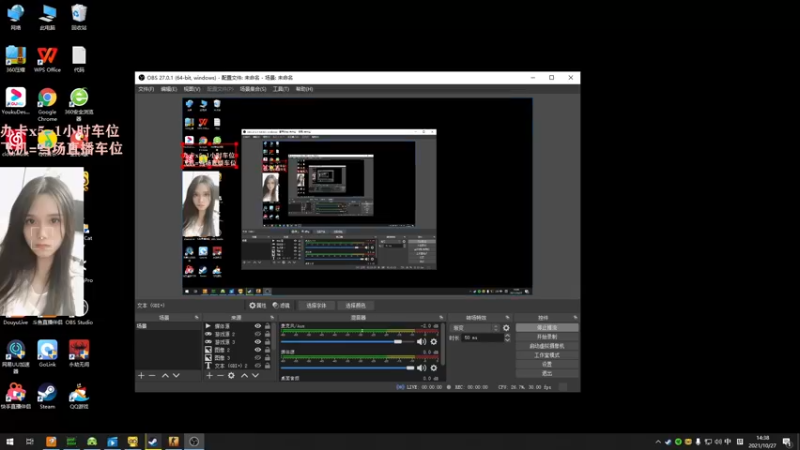Toggle visibility eye of 图像 3 source
Viewport: 800px width, 450px height.
tap(258, 358)
